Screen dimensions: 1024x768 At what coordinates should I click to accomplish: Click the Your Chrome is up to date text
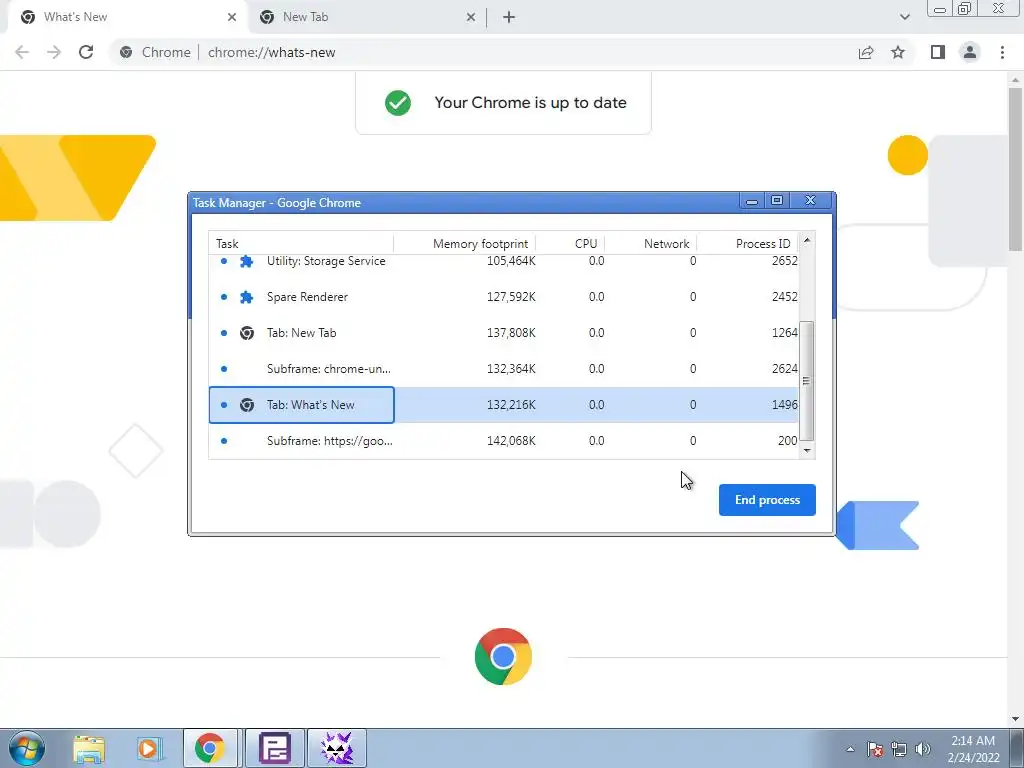coord(530,103)
